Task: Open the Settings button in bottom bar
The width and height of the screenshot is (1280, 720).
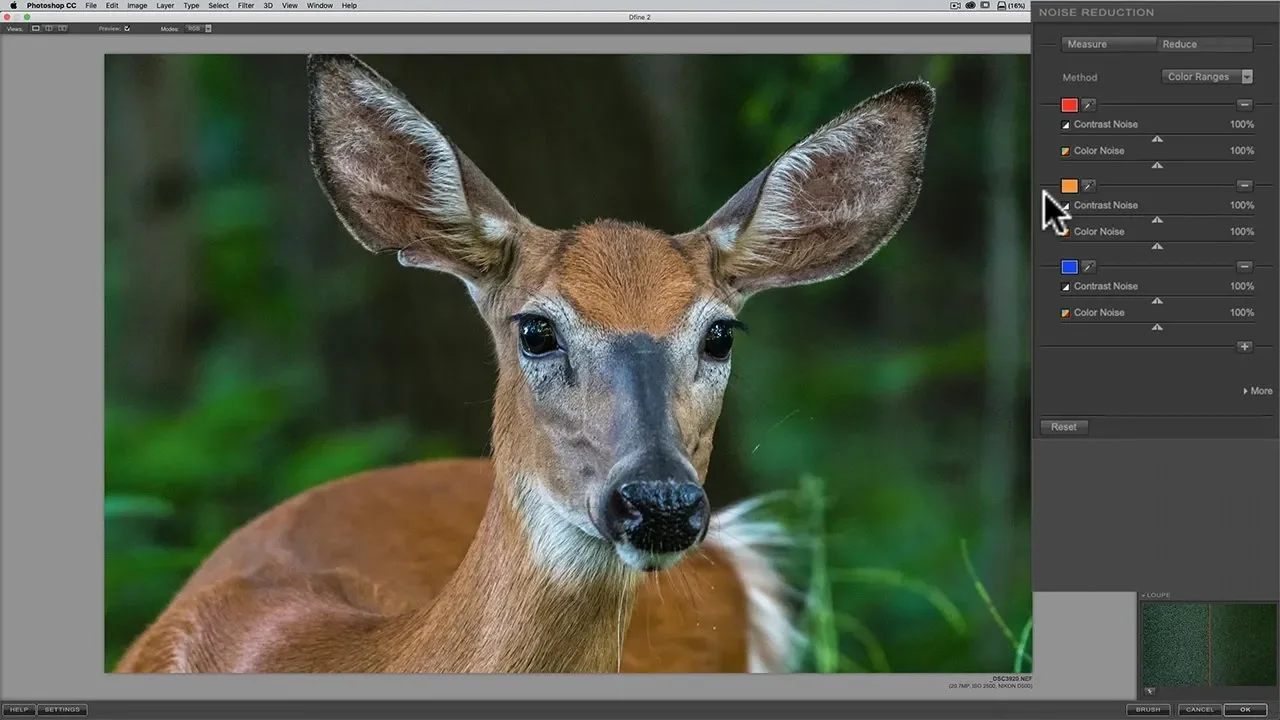Action: pos(62,710)
